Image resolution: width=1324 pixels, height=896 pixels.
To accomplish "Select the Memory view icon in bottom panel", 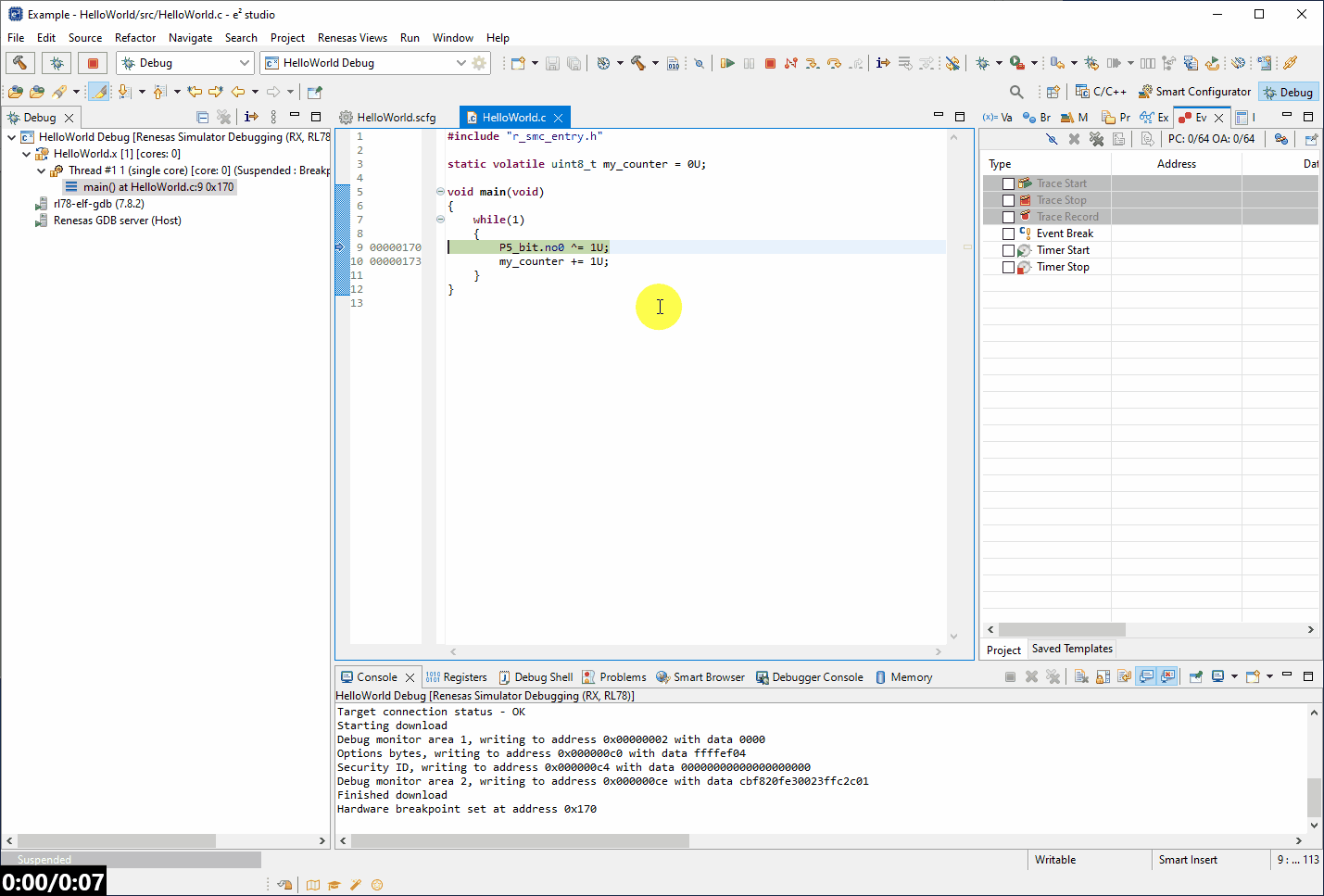I will click(x=903, y=676).
